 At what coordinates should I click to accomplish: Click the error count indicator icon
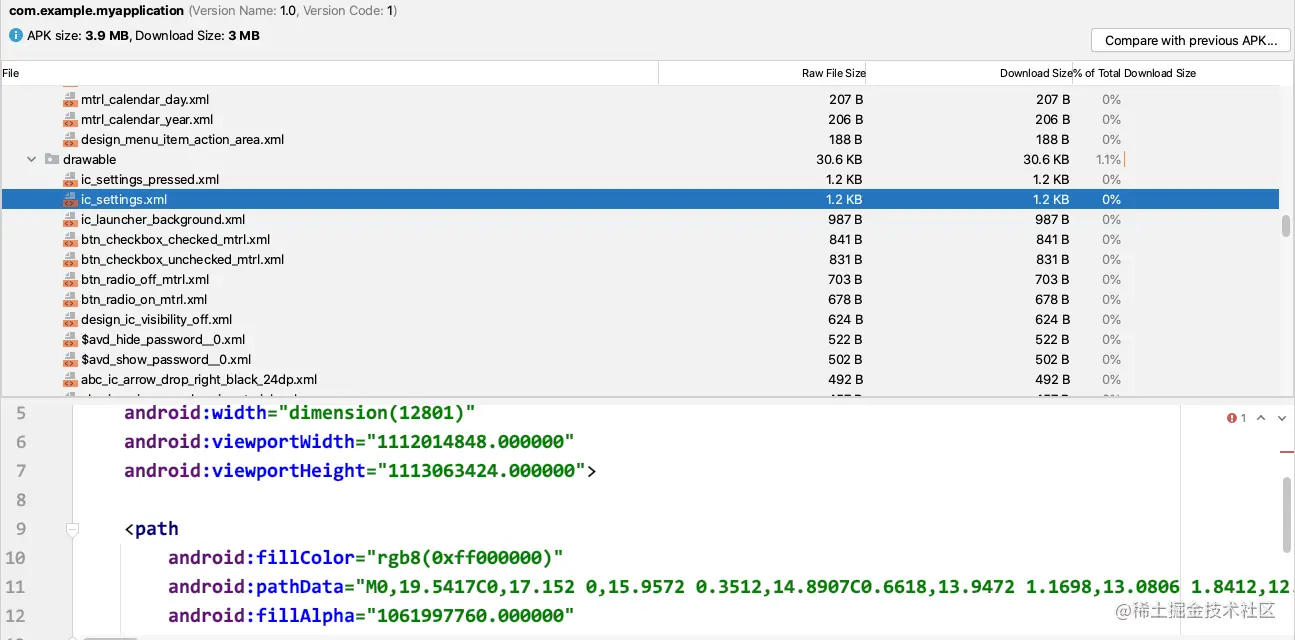(x=1232, y=418)
